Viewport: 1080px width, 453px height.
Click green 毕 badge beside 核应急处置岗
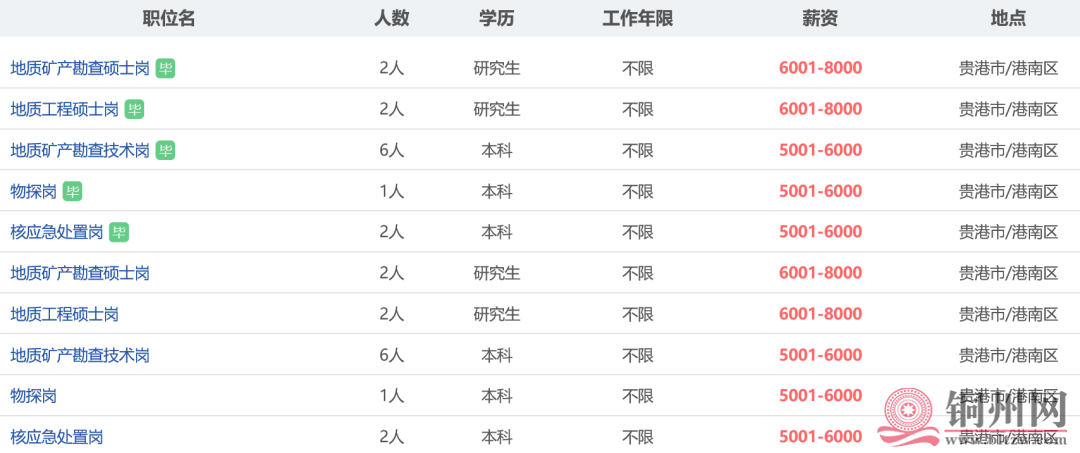pos(119,232)
